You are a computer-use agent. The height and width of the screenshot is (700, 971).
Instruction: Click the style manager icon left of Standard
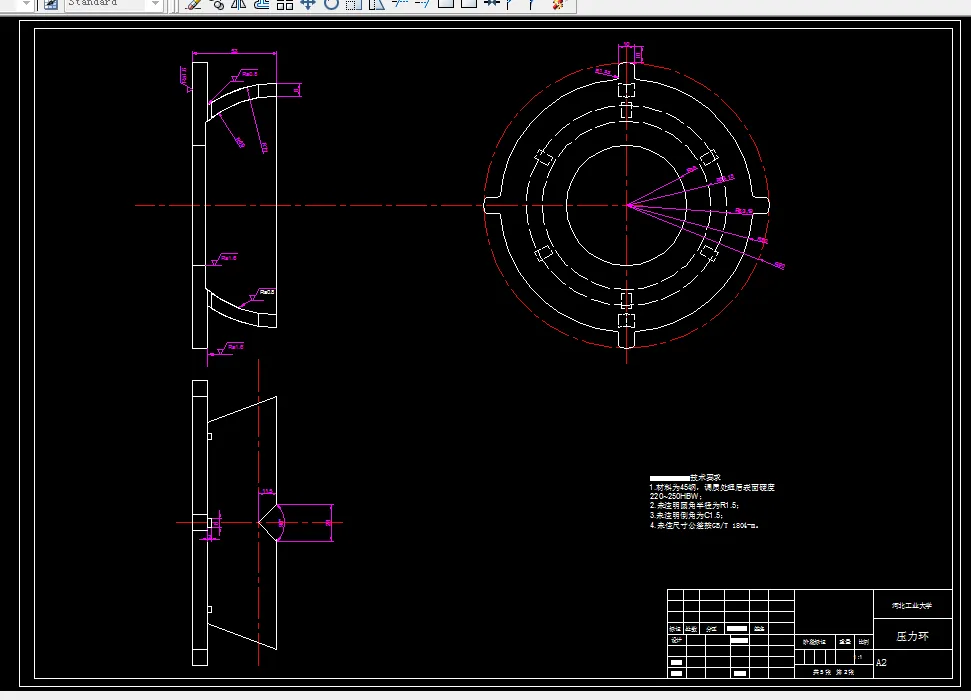tap(50, 4)
